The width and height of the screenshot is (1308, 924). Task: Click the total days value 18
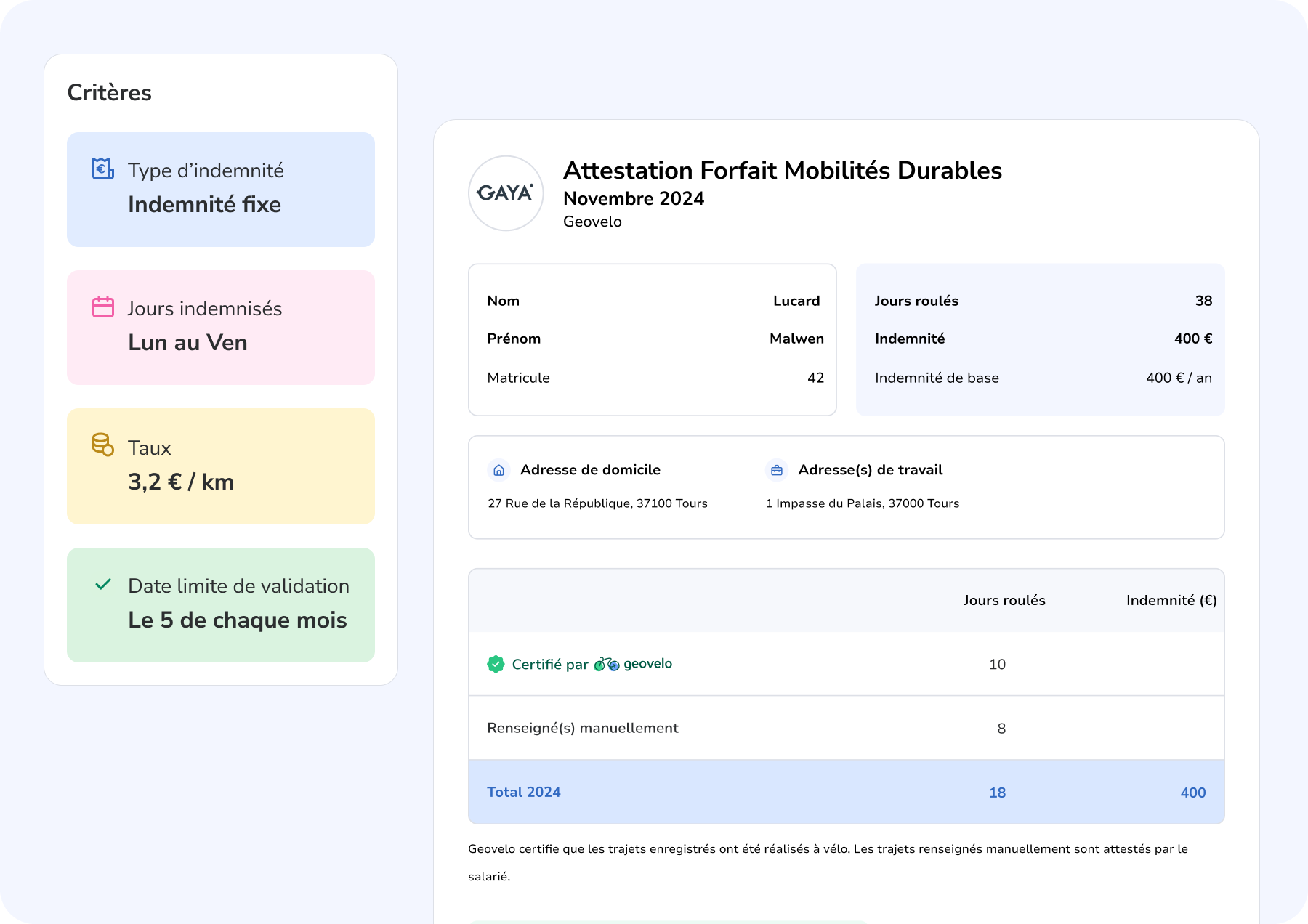(997, 793)
